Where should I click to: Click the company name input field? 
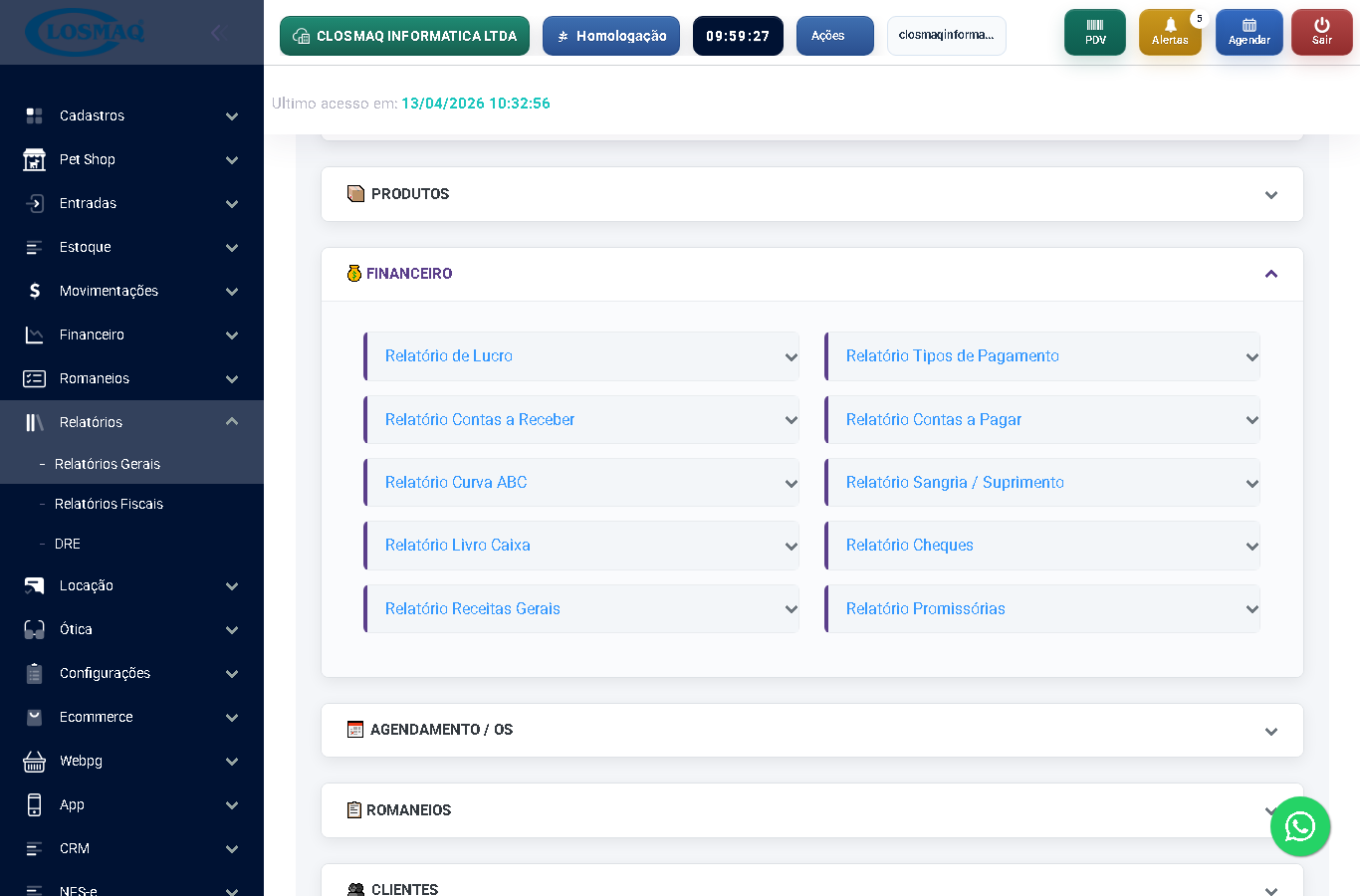click(946, 35)
